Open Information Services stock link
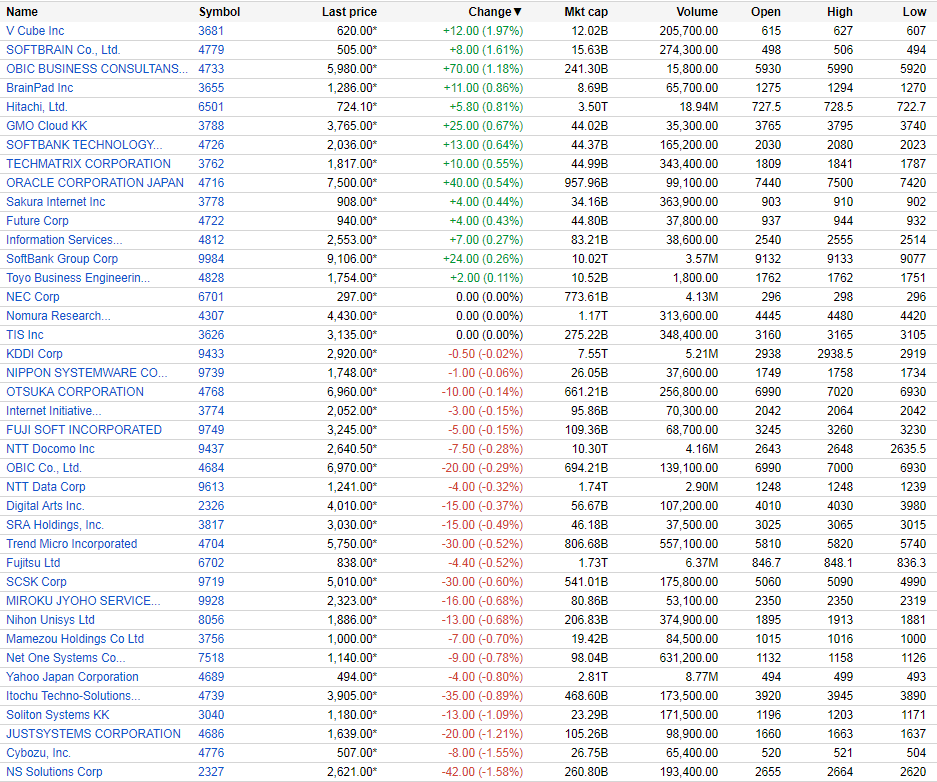 click(64, 240)
